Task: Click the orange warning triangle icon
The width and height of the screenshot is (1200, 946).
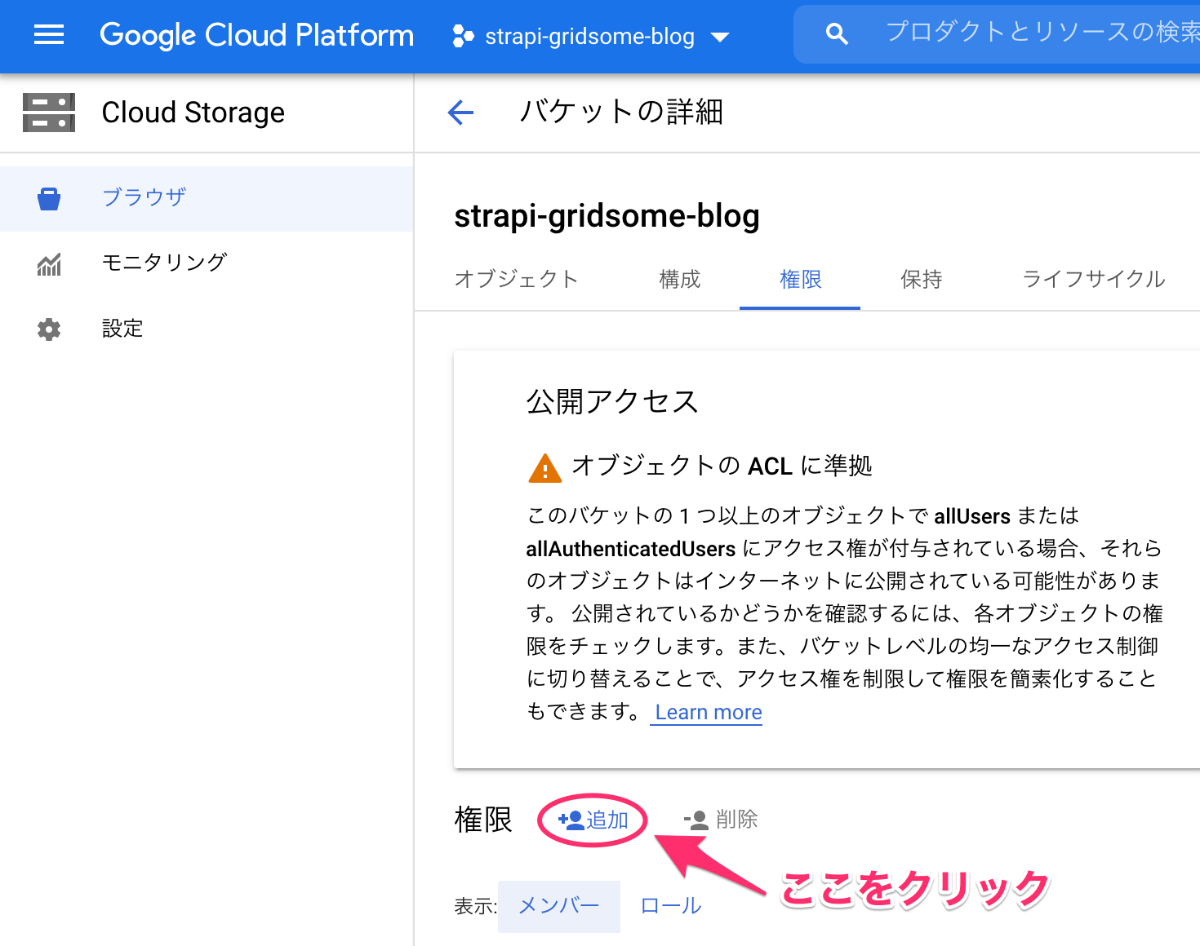Action: point(544,467)
